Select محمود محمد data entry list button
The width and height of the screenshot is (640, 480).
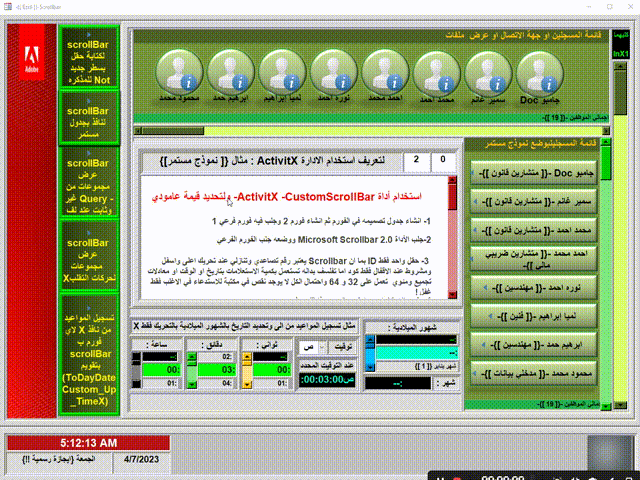tap(533, 373)
